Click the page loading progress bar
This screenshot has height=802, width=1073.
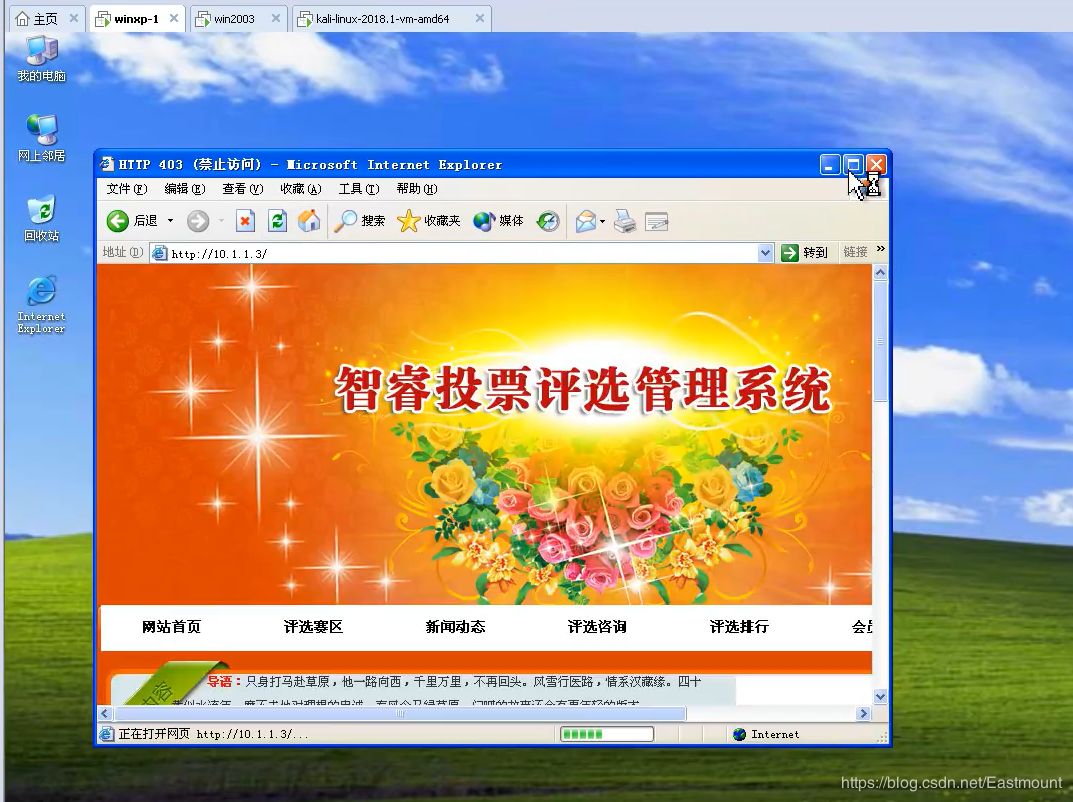(x=607, y=734)
